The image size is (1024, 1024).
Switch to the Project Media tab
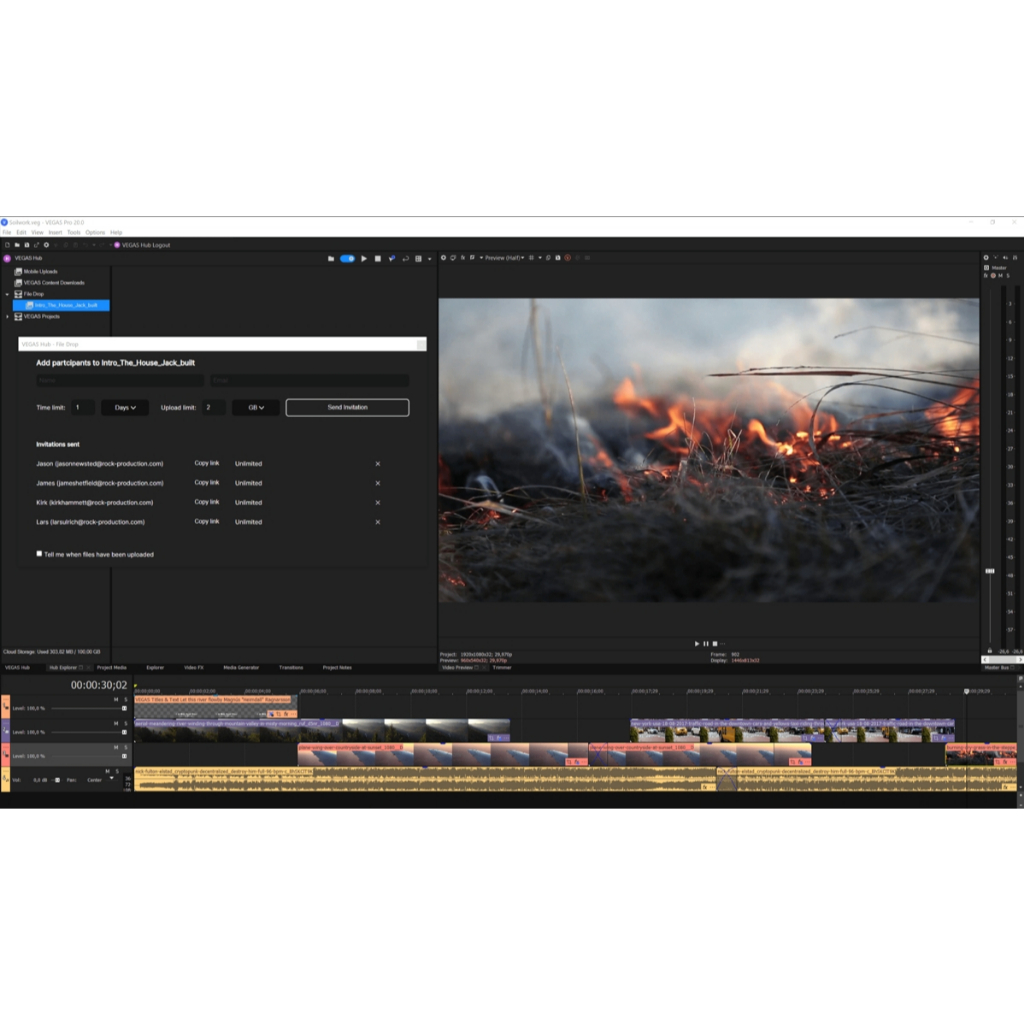click(112, 667)
